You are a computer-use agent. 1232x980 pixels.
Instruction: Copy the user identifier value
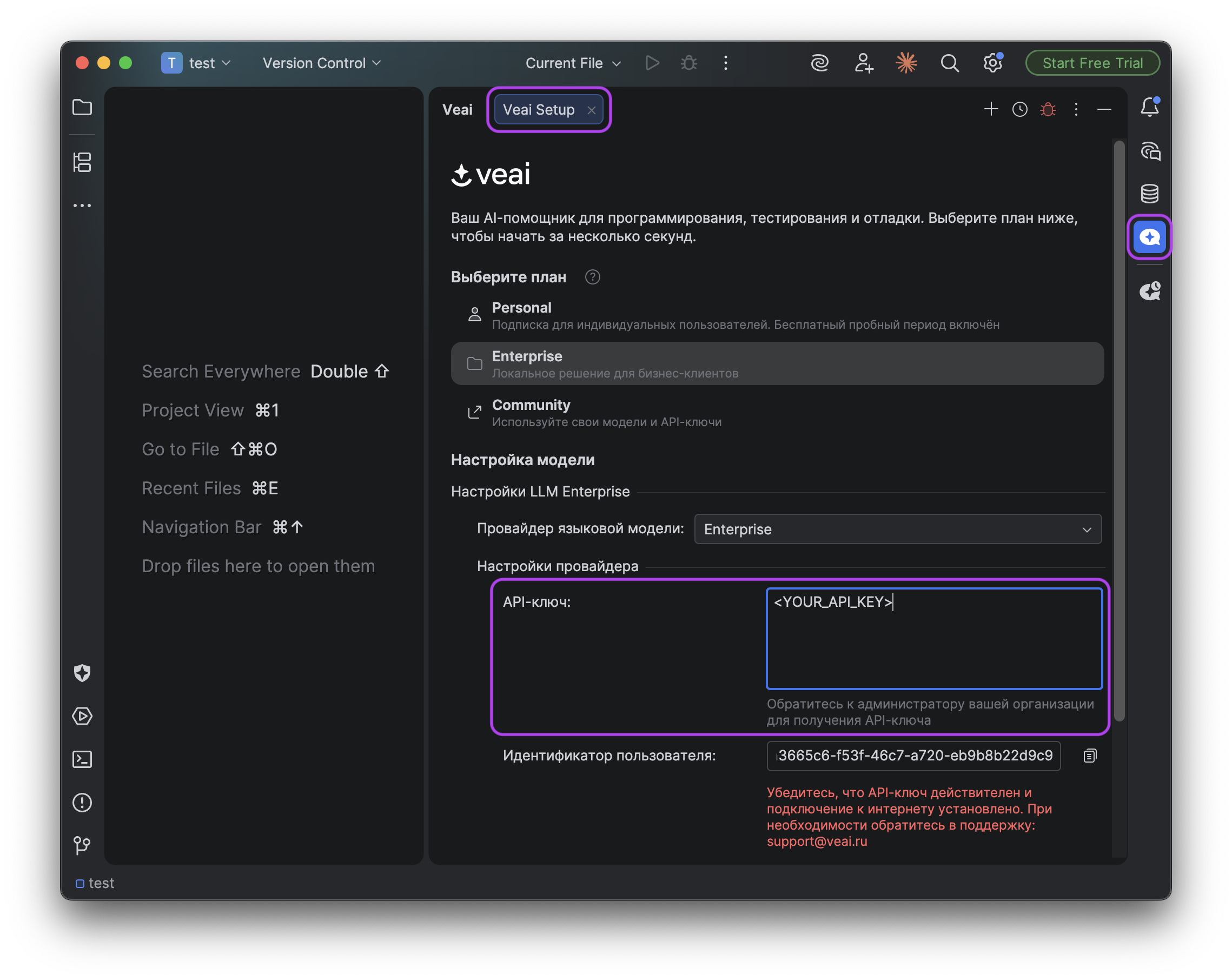coord(1090,756)
